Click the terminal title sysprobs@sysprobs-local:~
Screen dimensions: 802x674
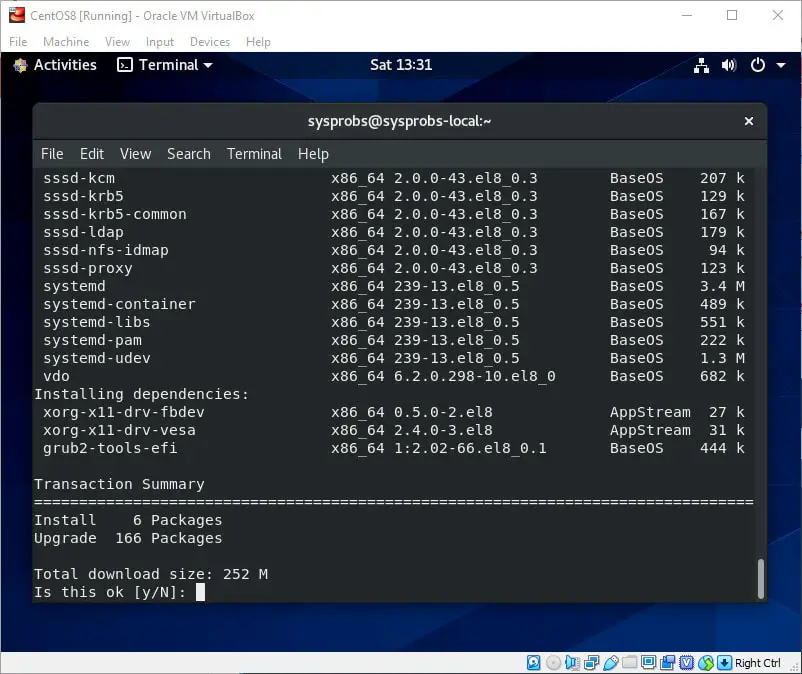(x=399, y=121)
